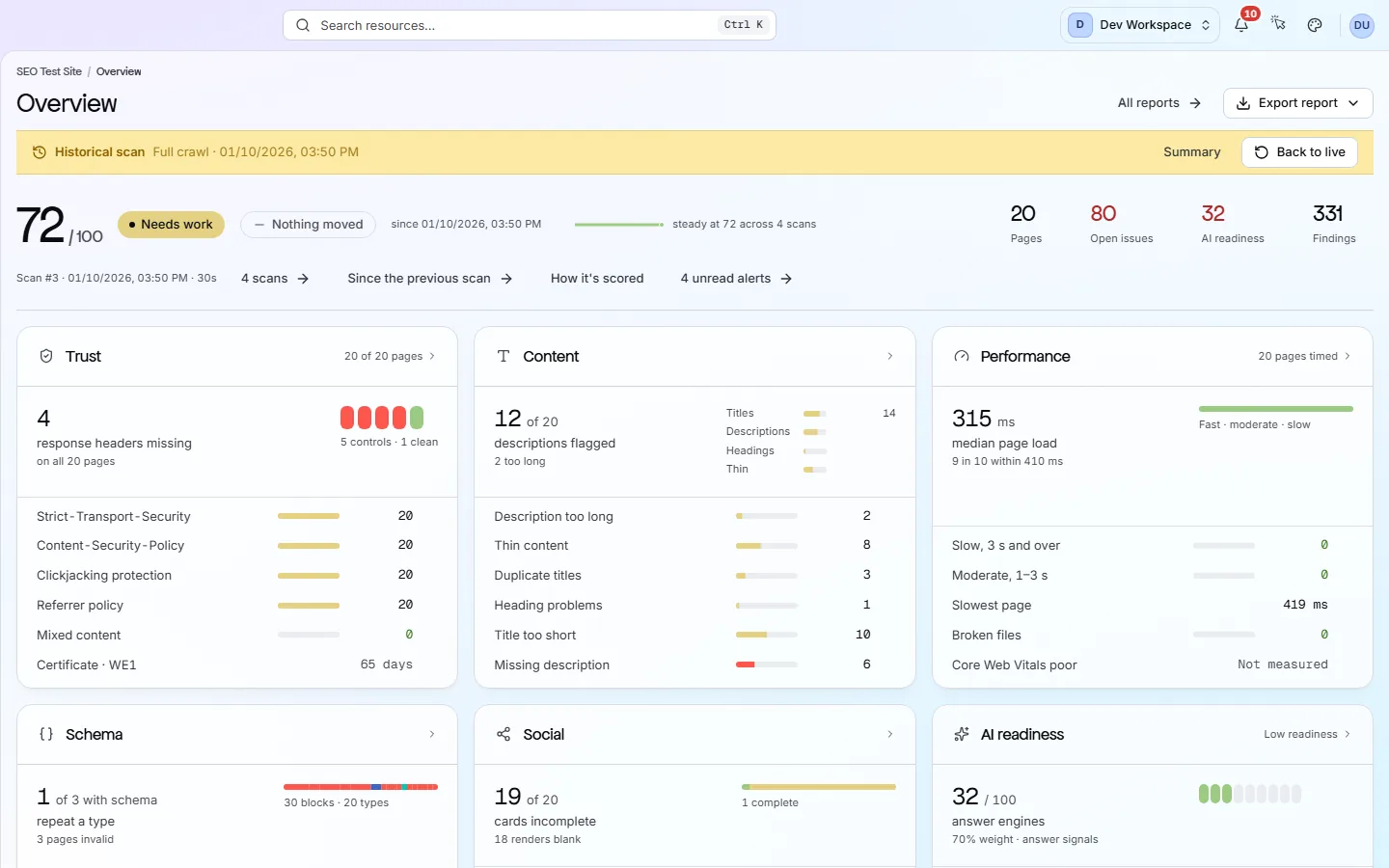
Task: Click the arrow next to All reports
Action: tap(1195, 103)
